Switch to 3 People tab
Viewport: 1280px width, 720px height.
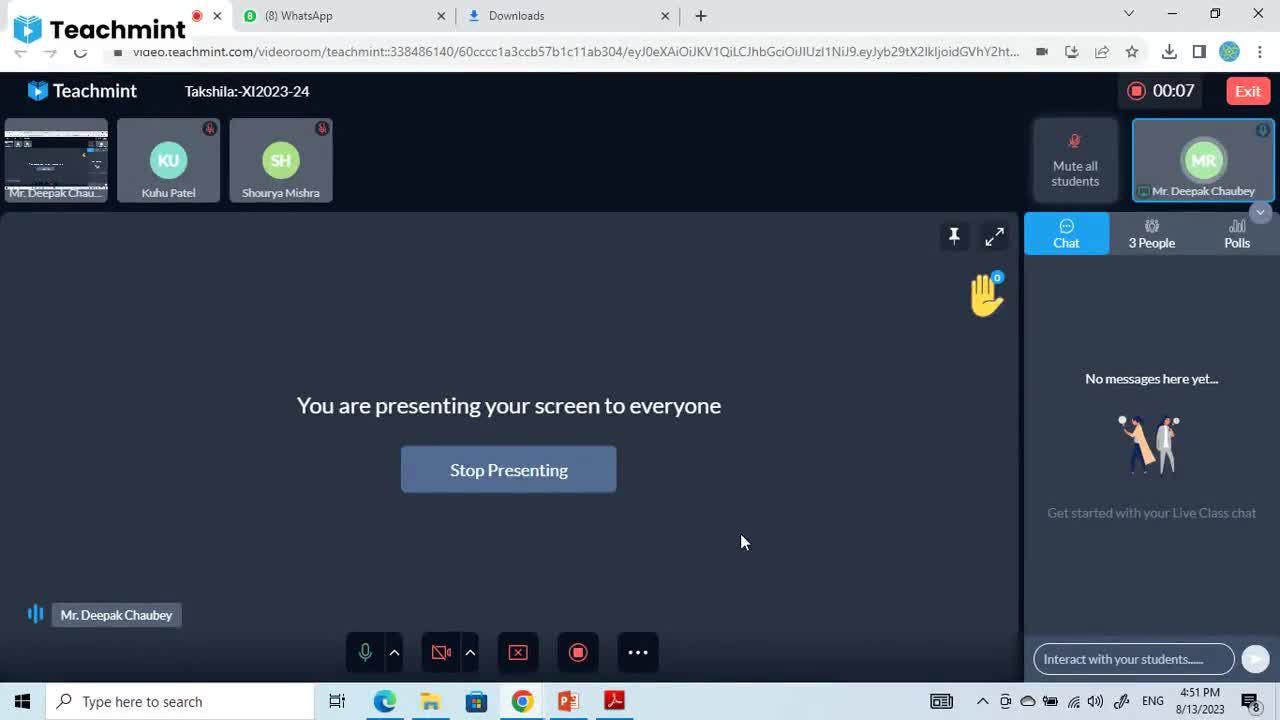(1152, 234)
